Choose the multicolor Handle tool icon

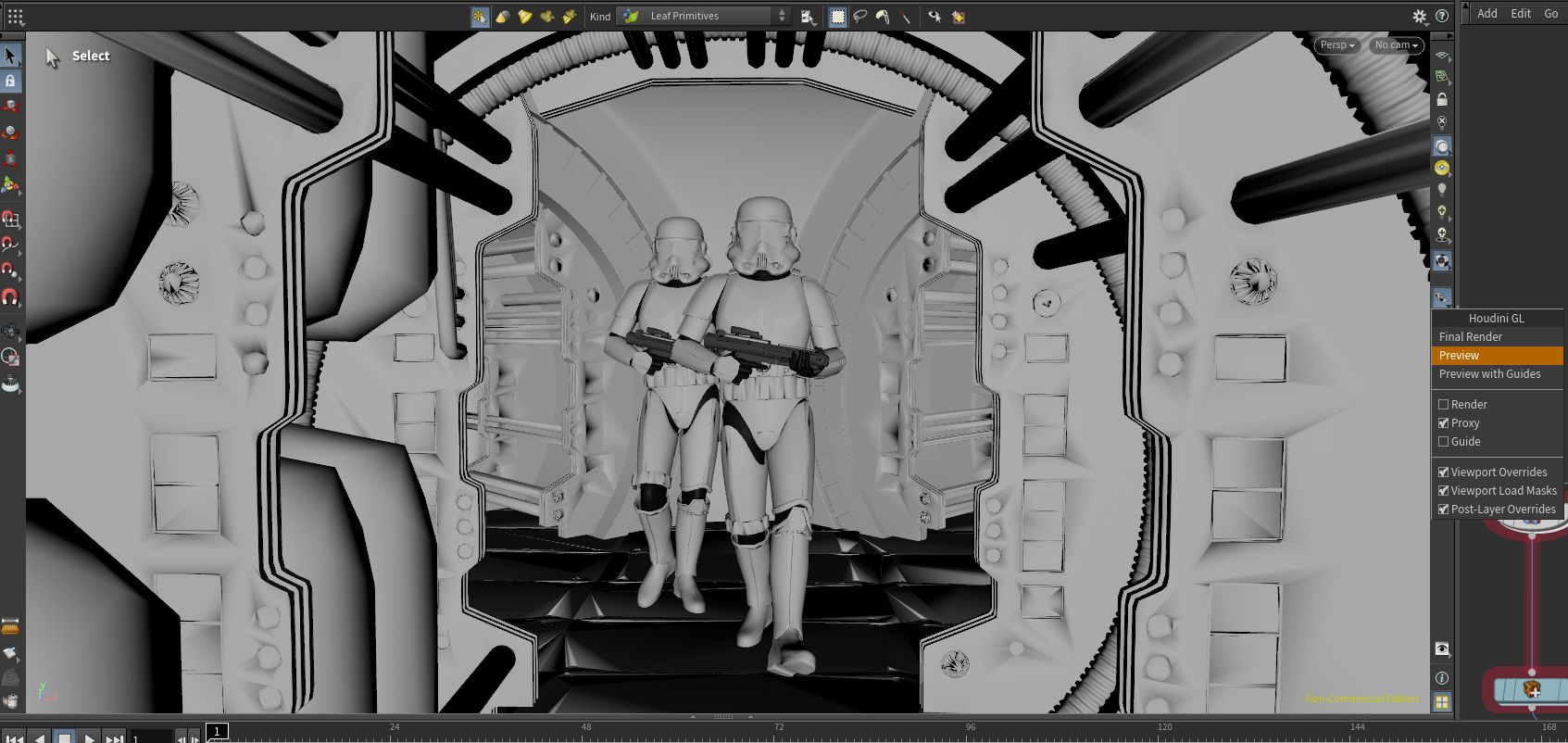click(10, 185)
